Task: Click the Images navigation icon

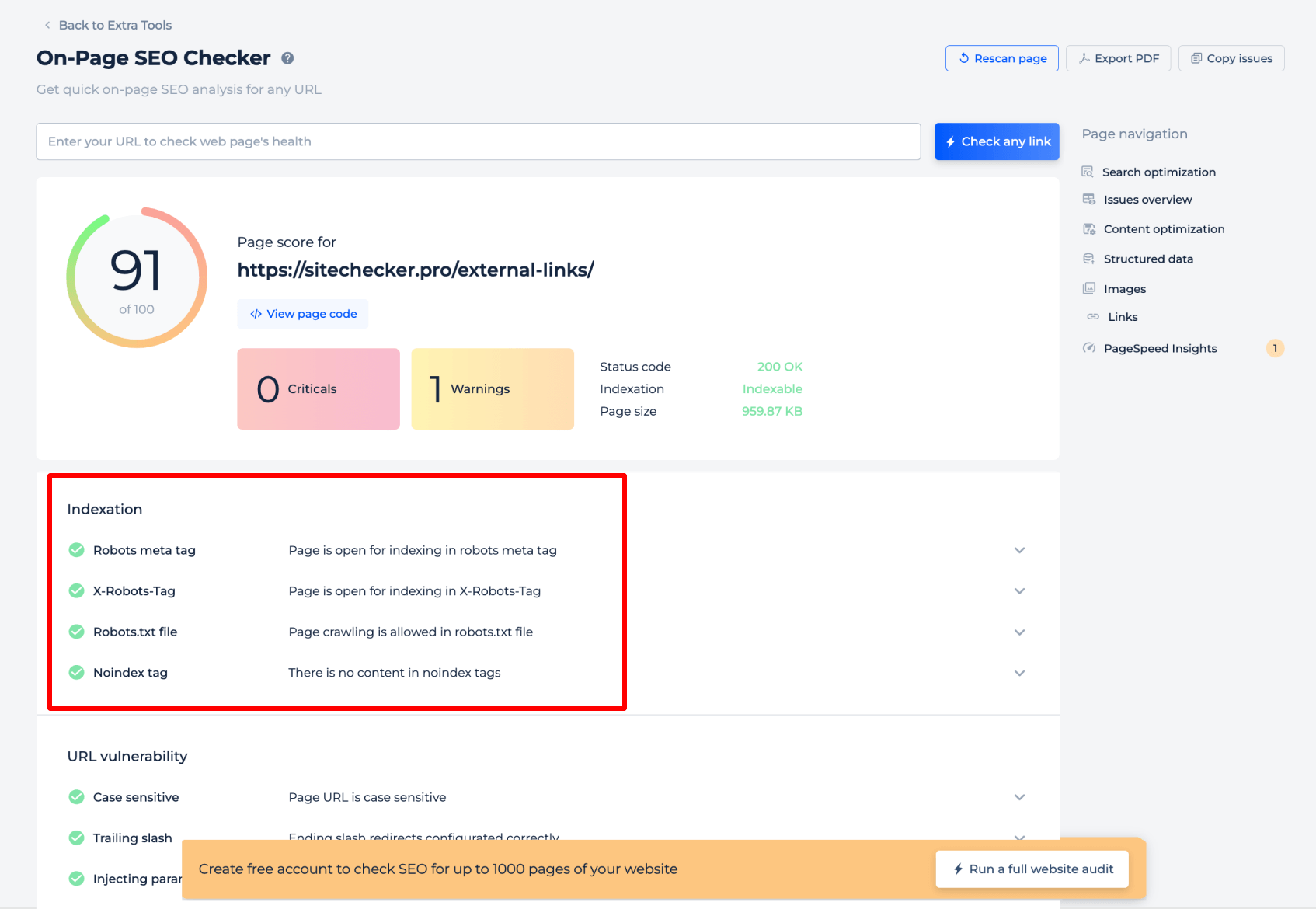Action: click(1089, 288)
